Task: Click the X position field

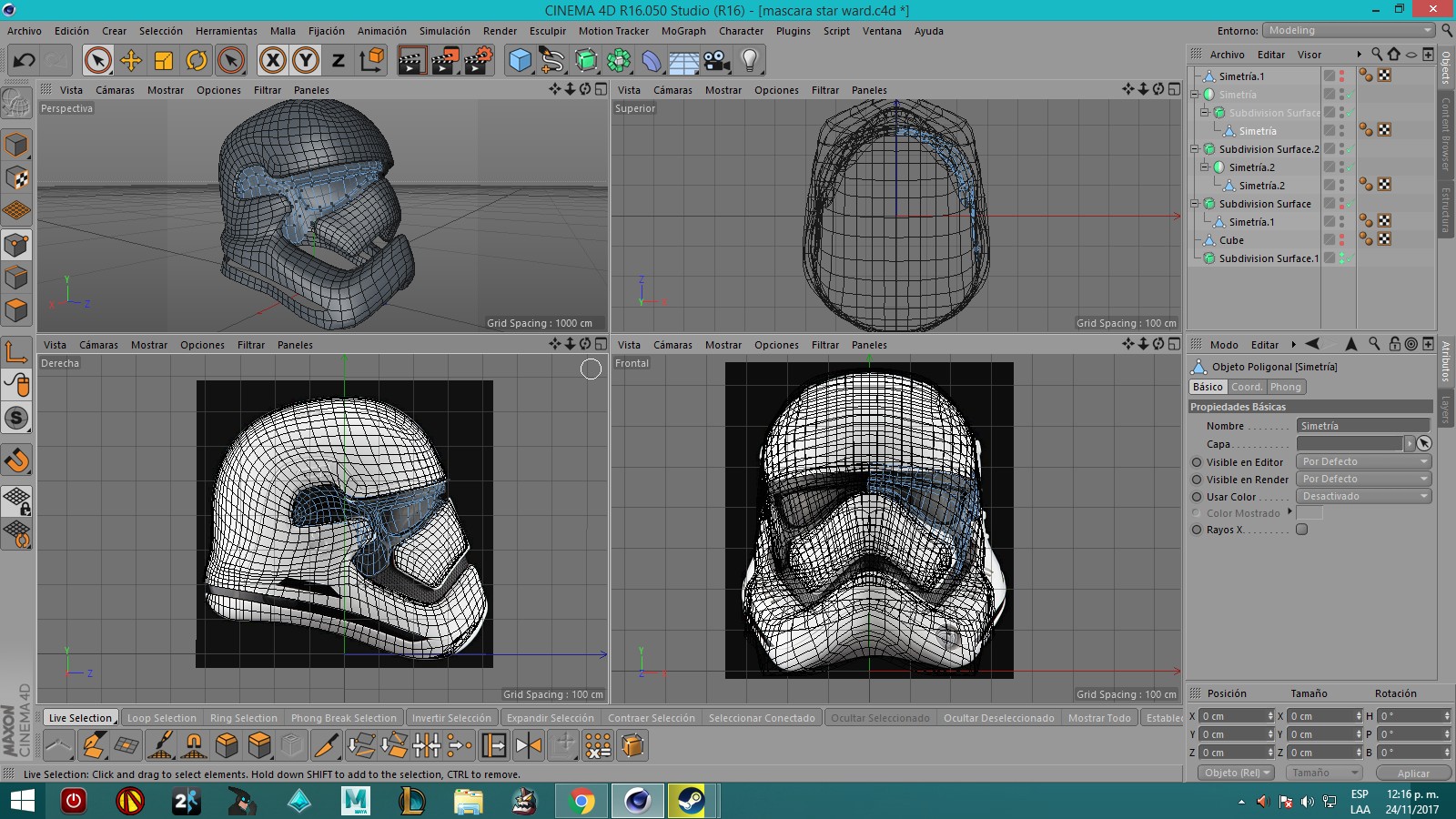Action: coord(1235,716)
